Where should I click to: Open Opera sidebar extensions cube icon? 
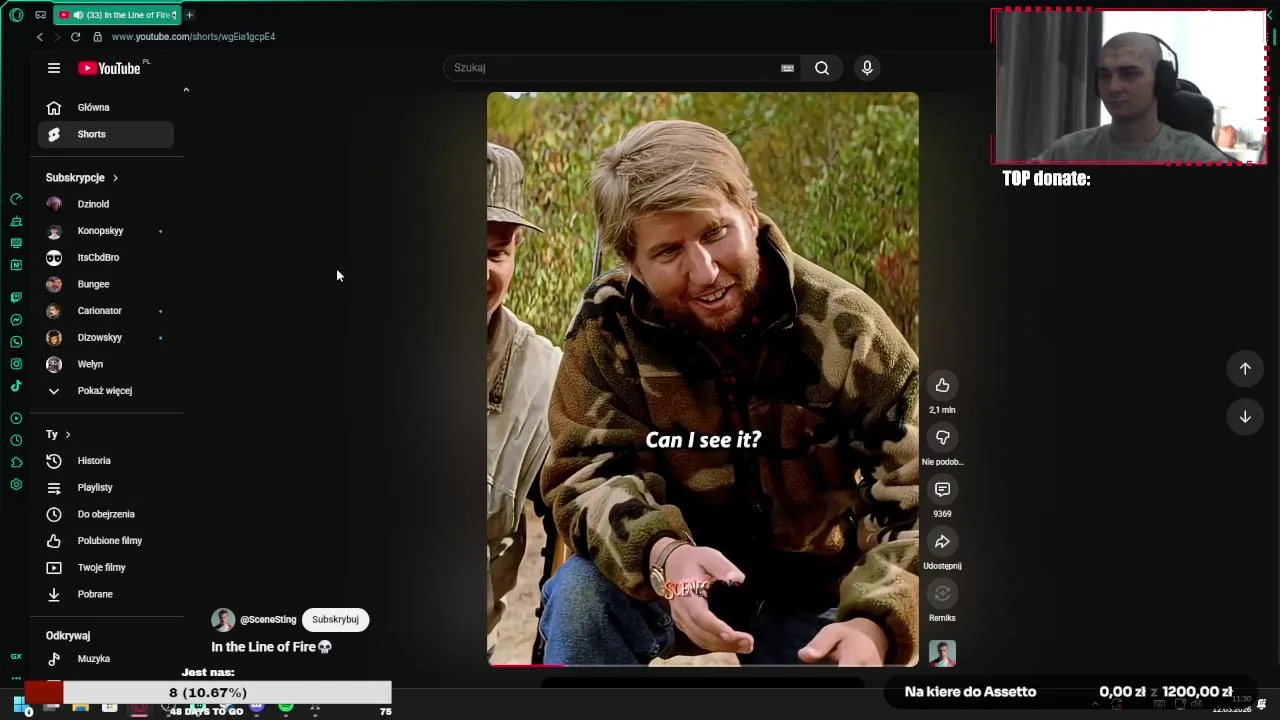(x=16, y=462)
